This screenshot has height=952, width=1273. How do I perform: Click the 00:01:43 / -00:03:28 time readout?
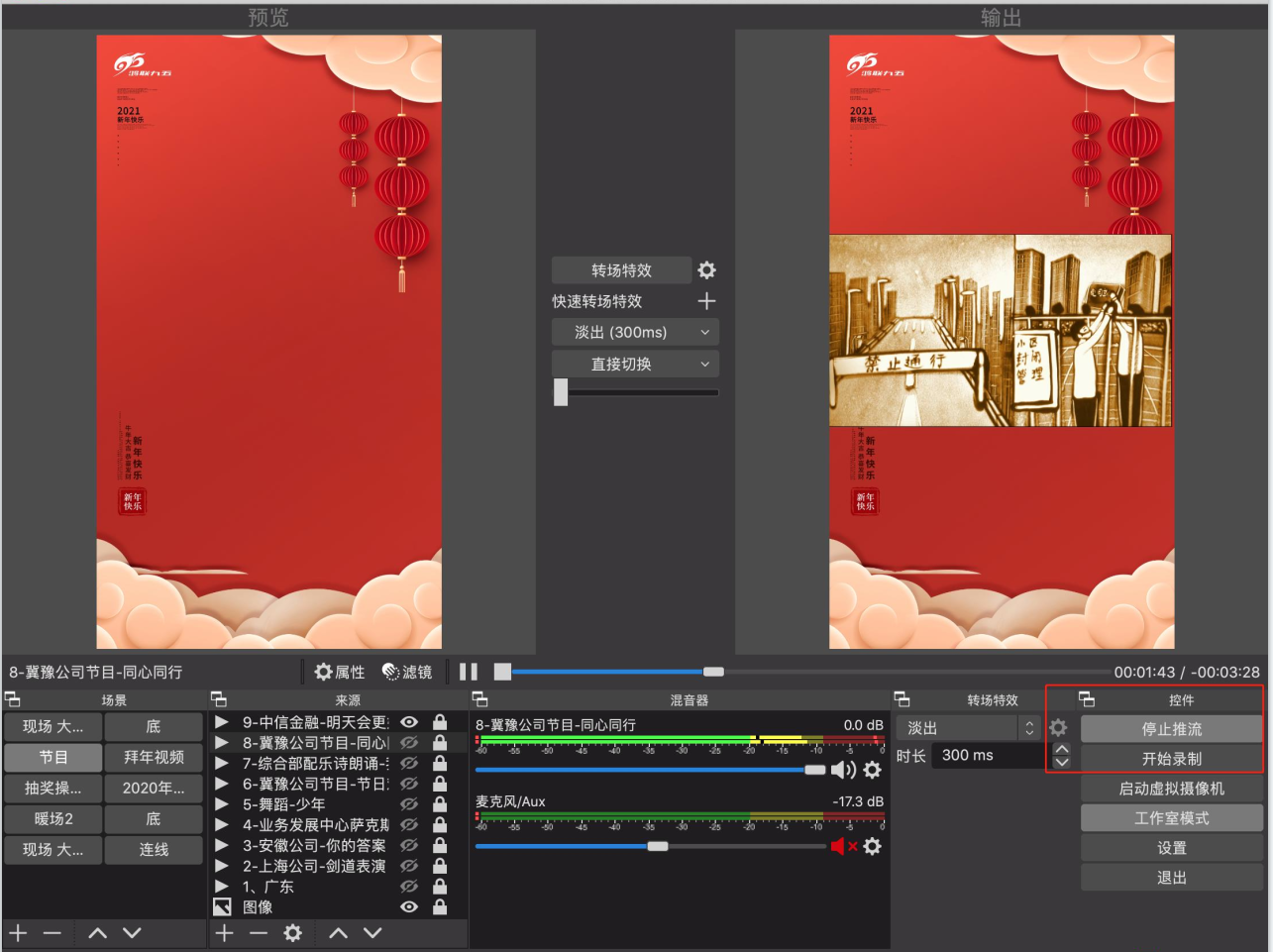coord(1187,672)
